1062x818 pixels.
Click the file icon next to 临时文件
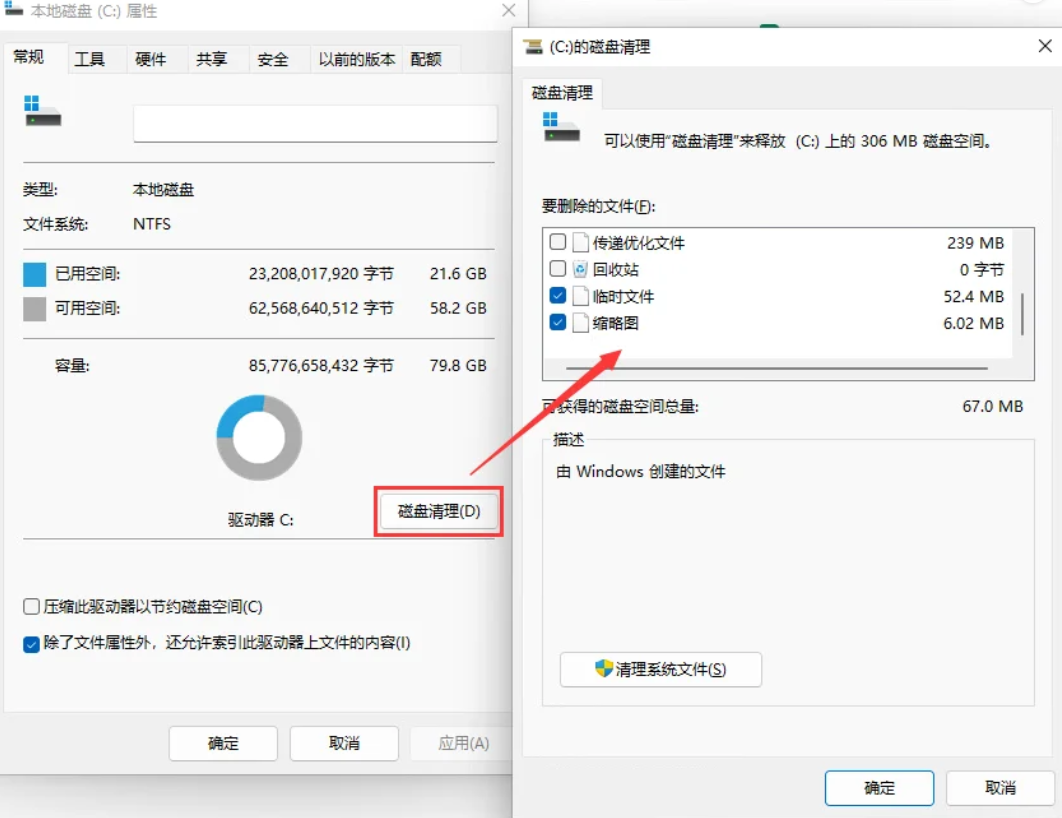[x=580, y=296]
